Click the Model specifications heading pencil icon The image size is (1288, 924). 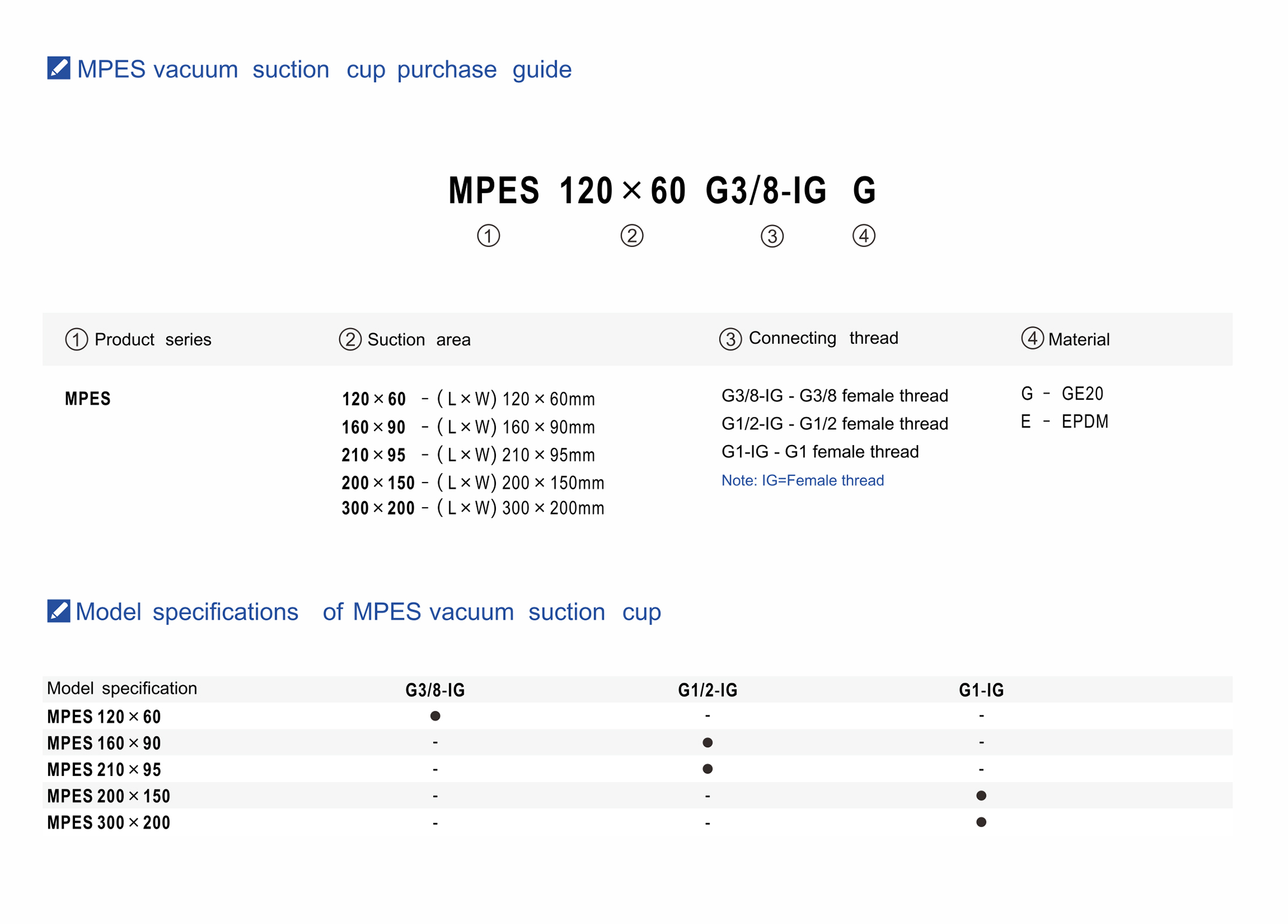tap(59, 611)
